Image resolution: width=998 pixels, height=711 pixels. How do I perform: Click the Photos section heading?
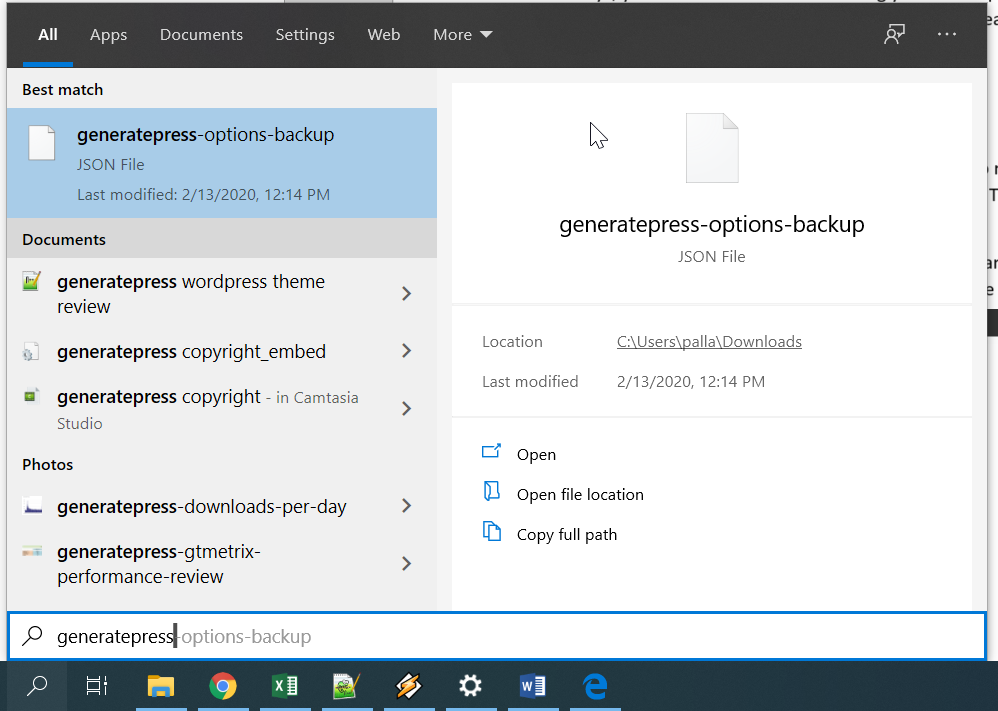click(48, 465)
